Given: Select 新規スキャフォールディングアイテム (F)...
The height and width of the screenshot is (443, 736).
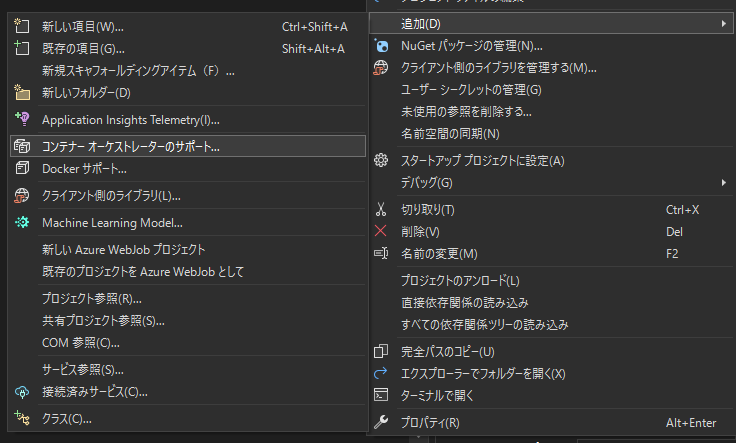Looking at the screenshot, I should [188, 71].
